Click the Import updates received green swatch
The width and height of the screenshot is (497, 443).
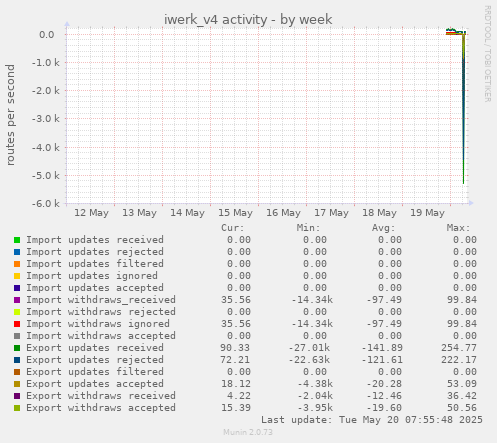point(17,240)
